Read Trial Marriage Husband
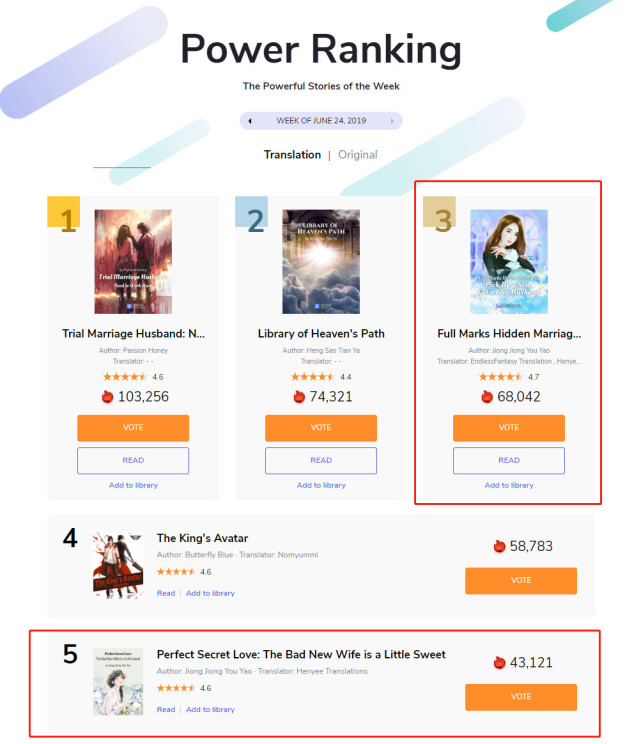The image size is (641, 744). pyautogui.click(x=133, y=460)
